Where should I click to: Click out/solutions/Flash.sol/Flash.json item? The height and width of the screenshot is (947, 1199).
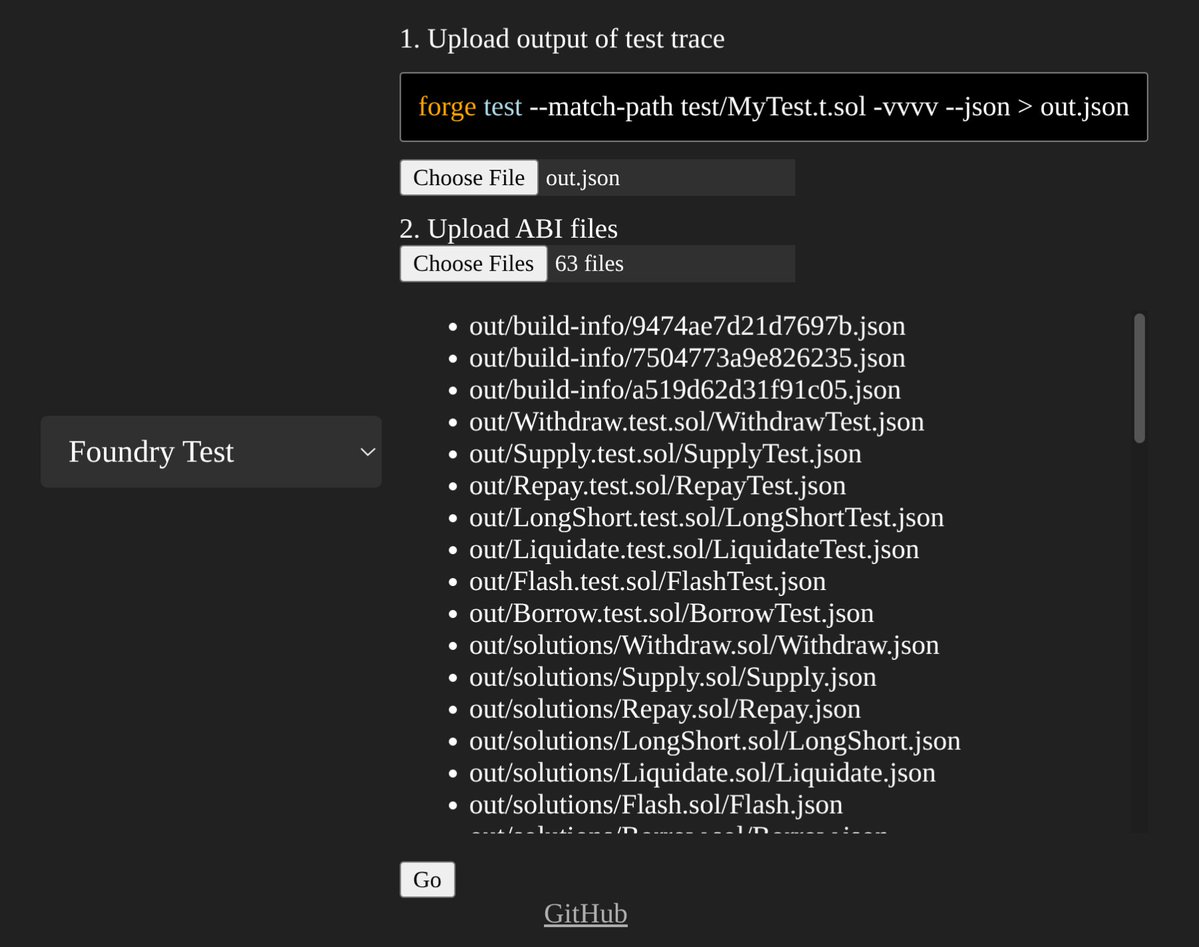coord(655,805)
